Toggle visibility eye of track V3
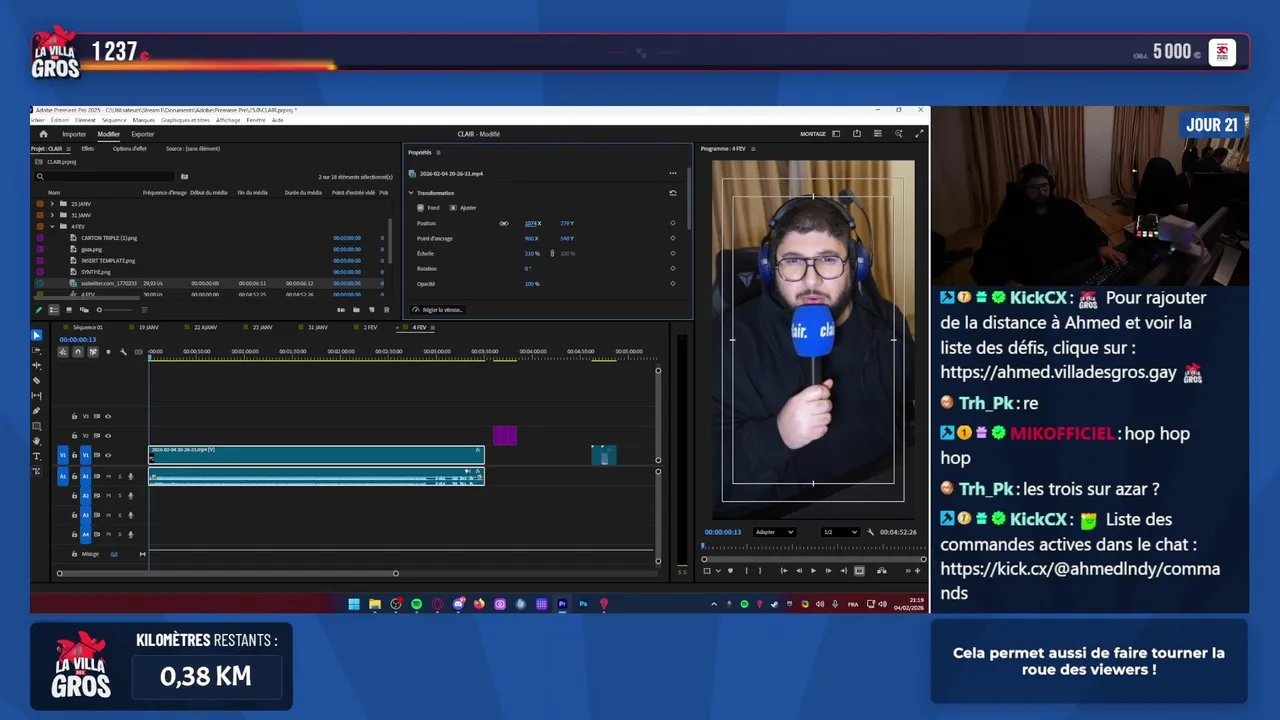The image size is (1280, 720). pos(108,416)
